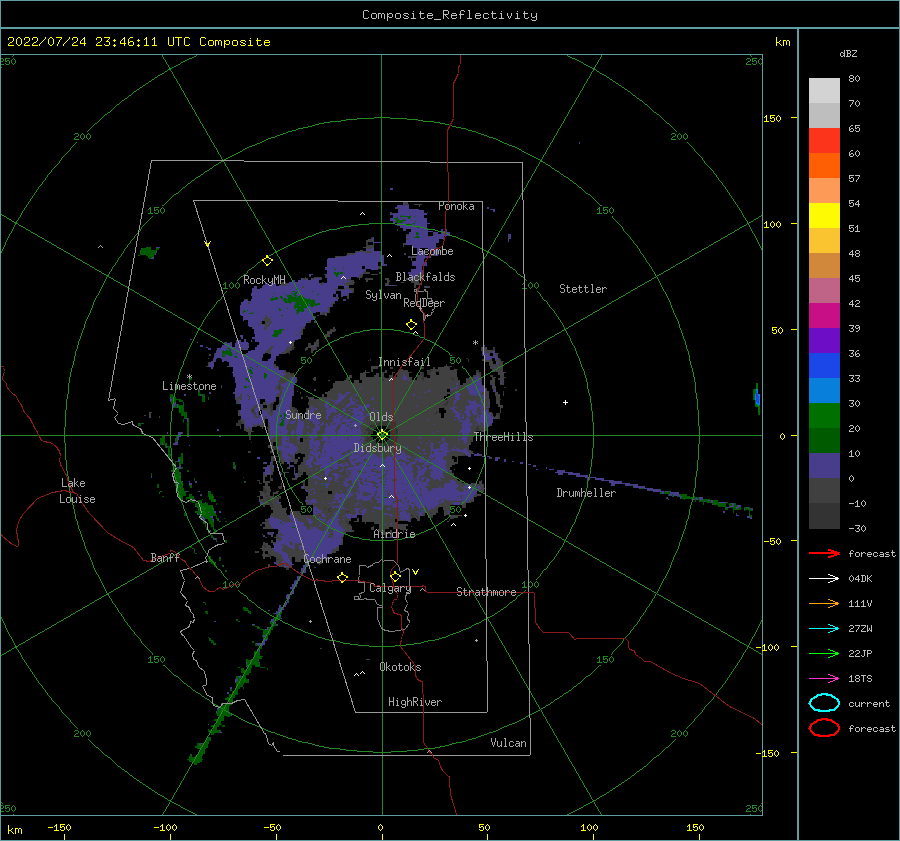Click the Stettler label
Viewport: 900px width, 841px height.
pyautogui.click(x=583, y=289)
